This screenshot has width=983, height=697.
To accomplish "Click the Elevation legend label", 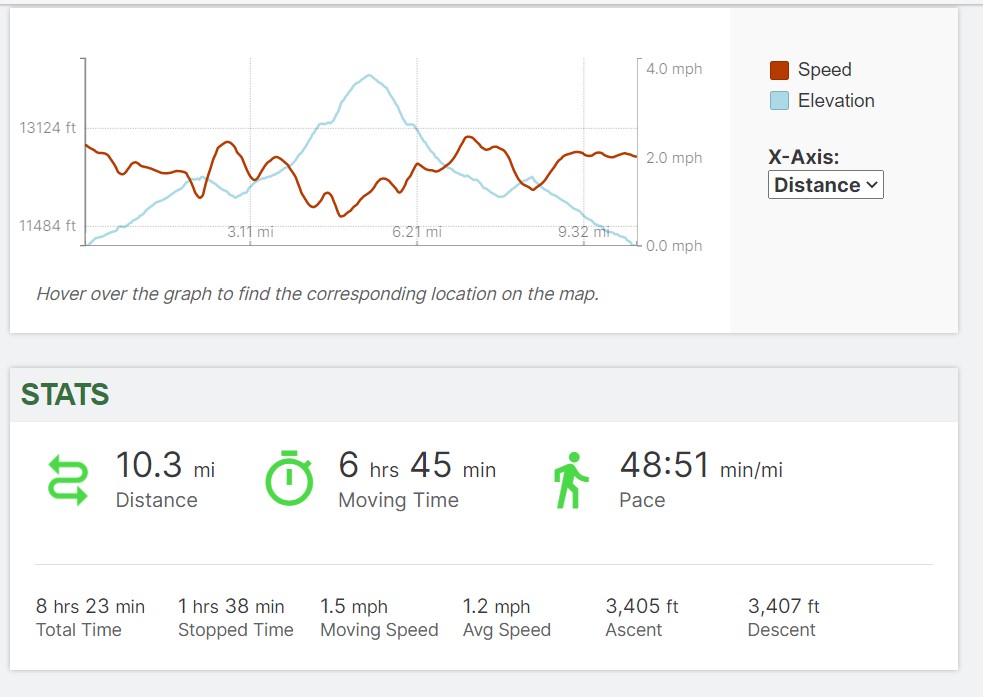I will point(836,101).
